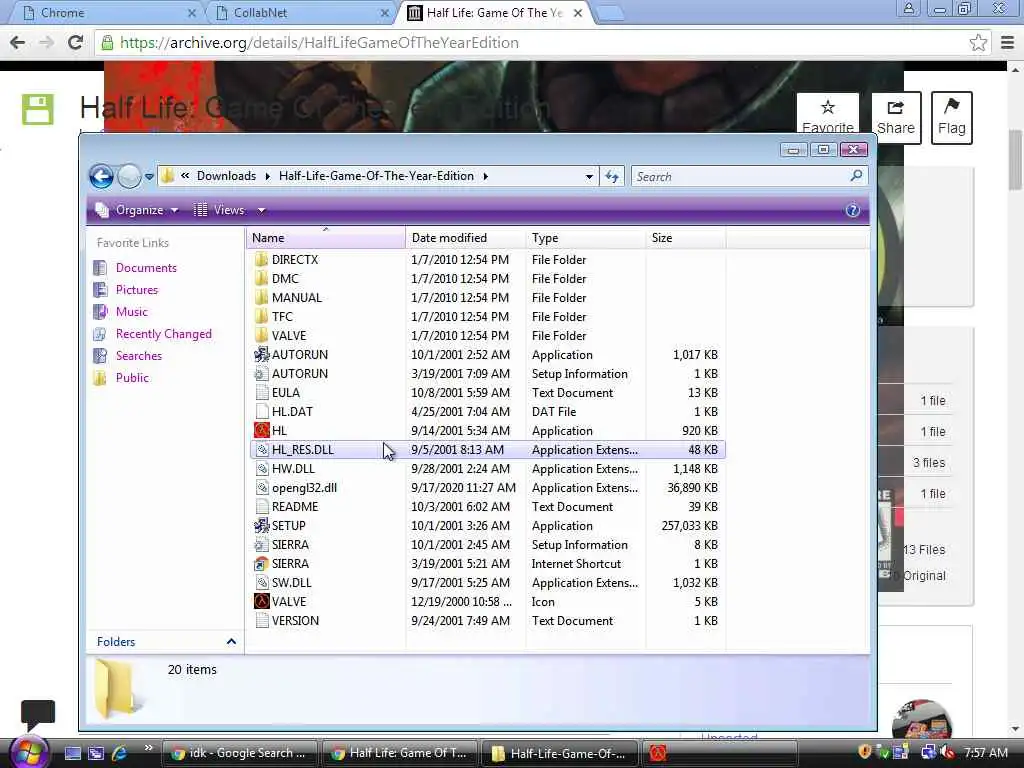Switch to the Chrome browser tab
Image resolution: width=1024 pixels, height=768 pixels.
click(x=108, y=13)
